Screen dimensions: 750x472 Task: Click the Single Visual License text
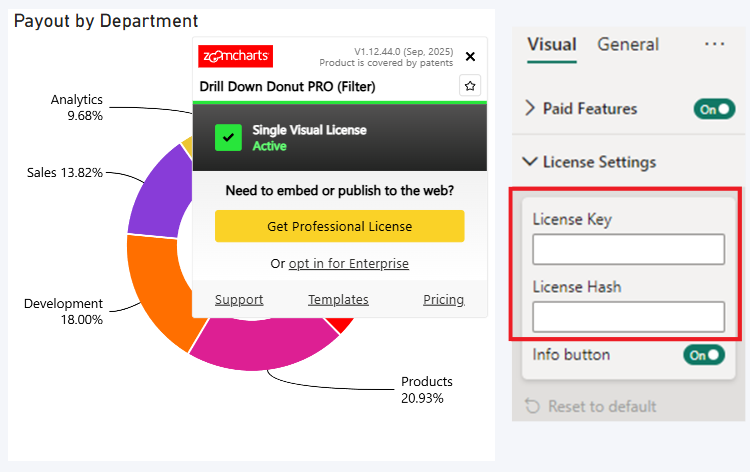click(309, 130)
